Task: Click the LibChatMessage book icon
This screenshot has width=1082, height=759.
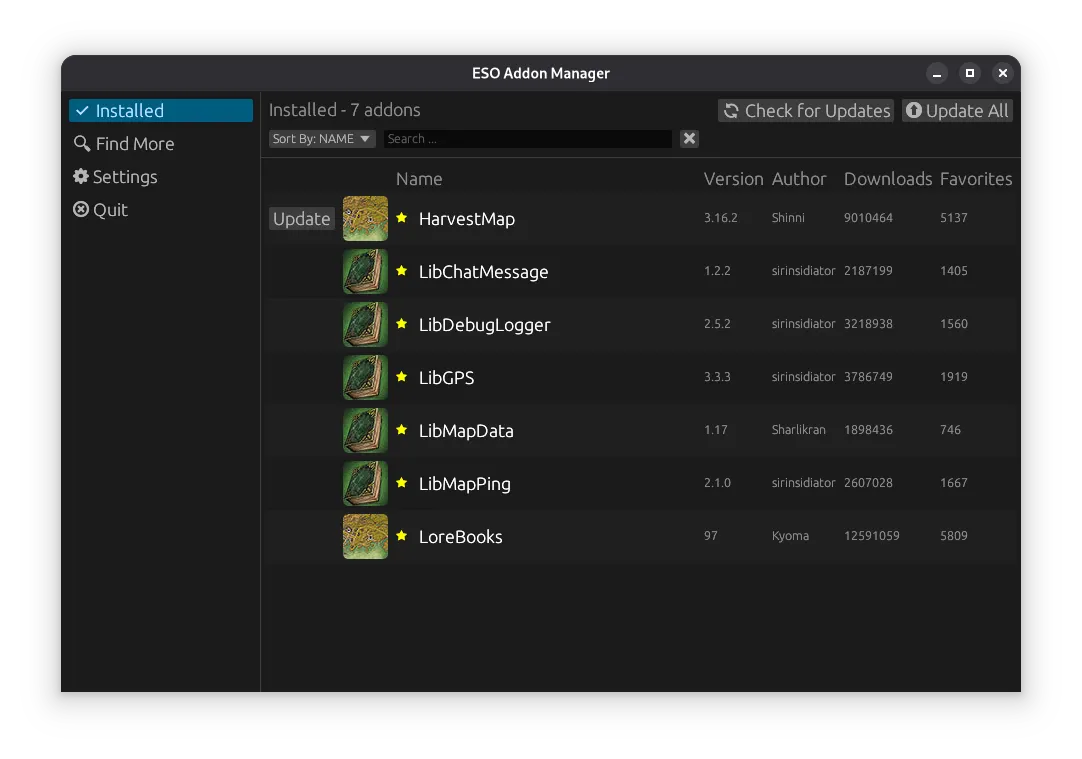Action: pyautogui.click(x=365, y=271)
